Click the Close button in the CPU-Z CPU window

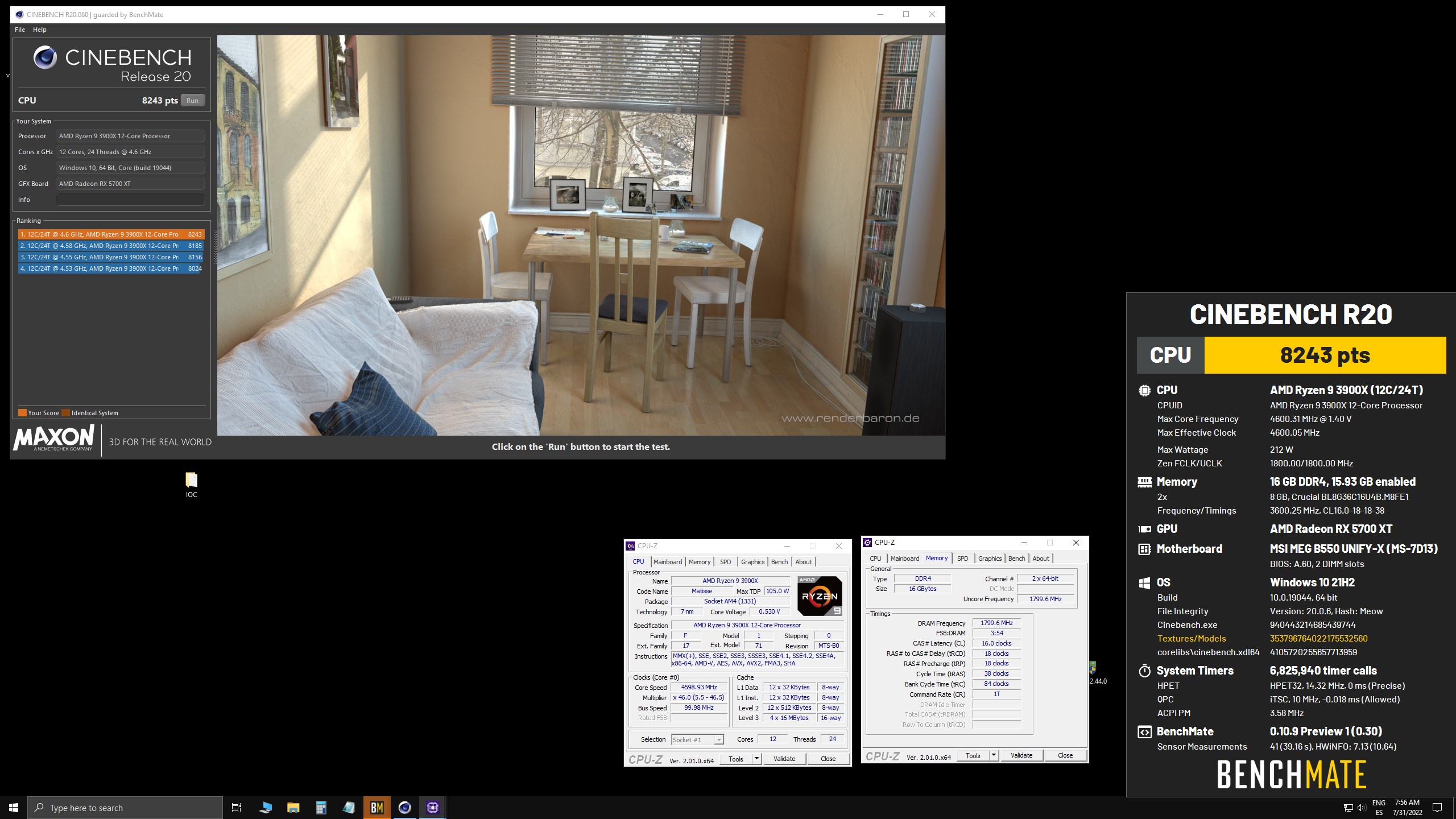[x=828, y=759]
